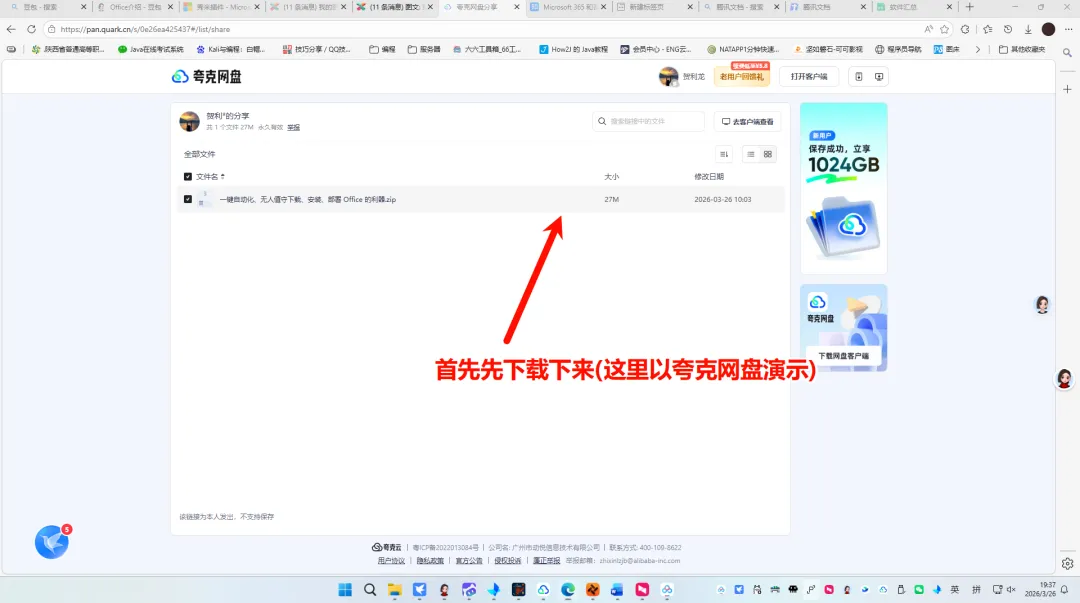The height and width of the screenshot is (603, 1080).
Task: Focus the file search input field
Action: (x=649, y=121)
